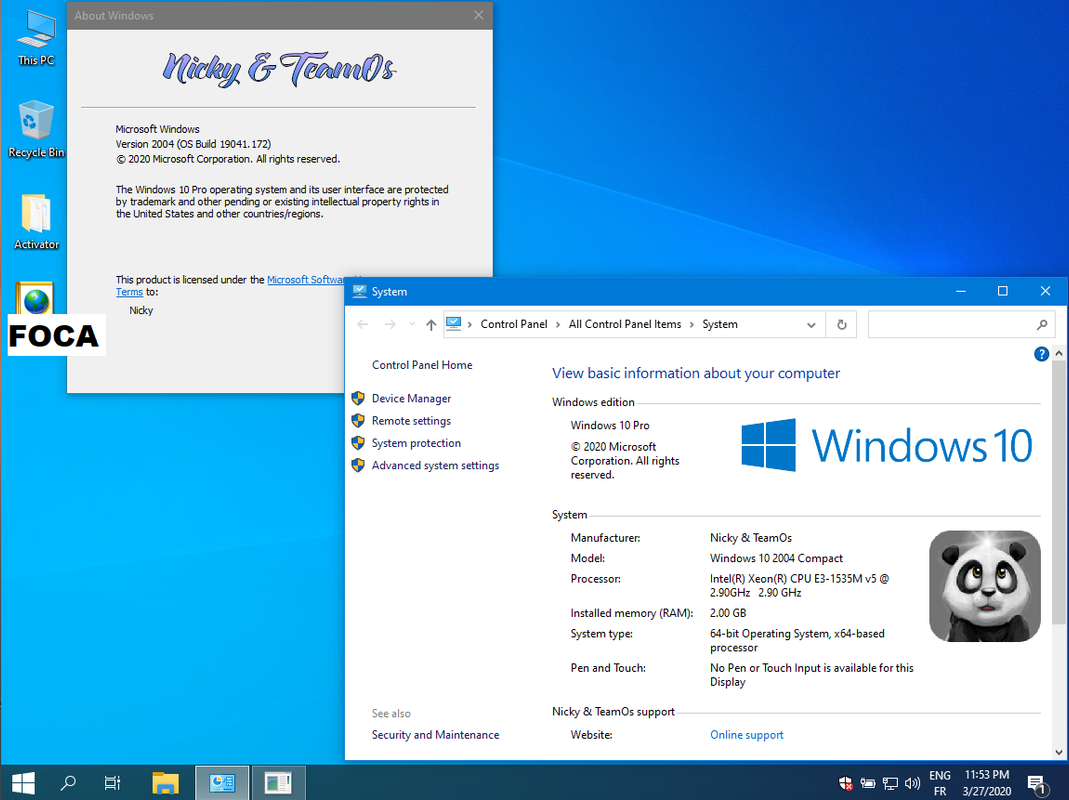Open recent locations dropdown in System window
Image resolution: width=1069 pixels, height=800 pixels.
coord(412,325)
